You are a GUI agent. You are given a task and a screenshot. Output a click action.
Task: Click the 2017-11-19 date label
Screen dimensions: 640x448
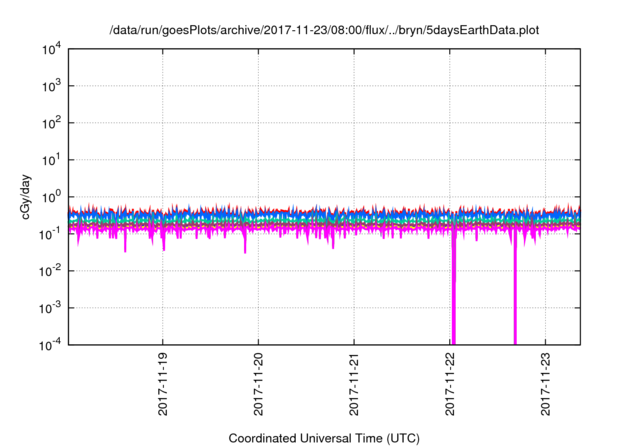point(162,384)
